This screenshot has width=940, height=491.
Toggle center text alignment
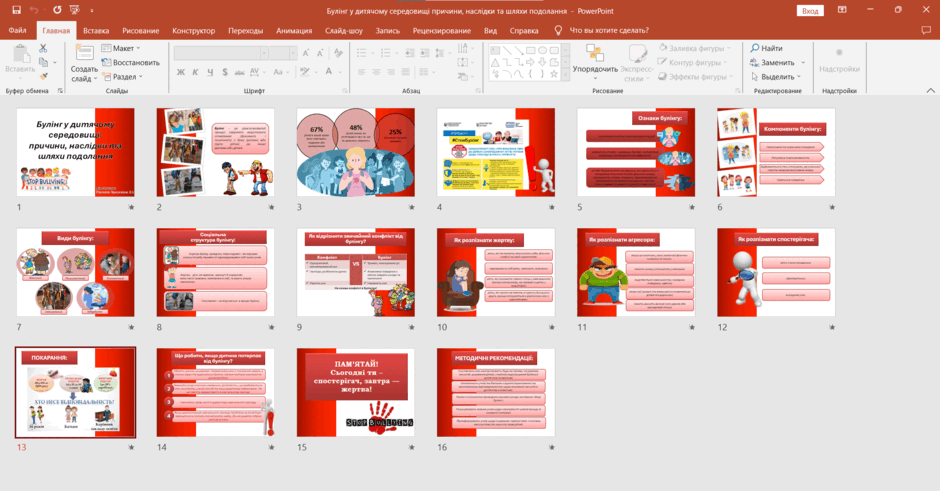376,72
